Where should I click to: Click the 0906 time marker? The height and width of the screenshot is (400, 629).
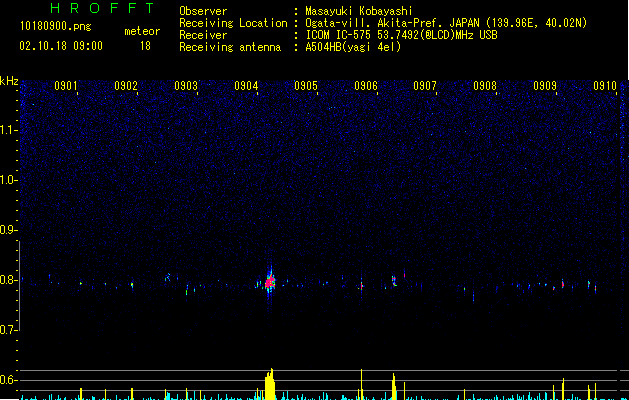coord(366,86)
